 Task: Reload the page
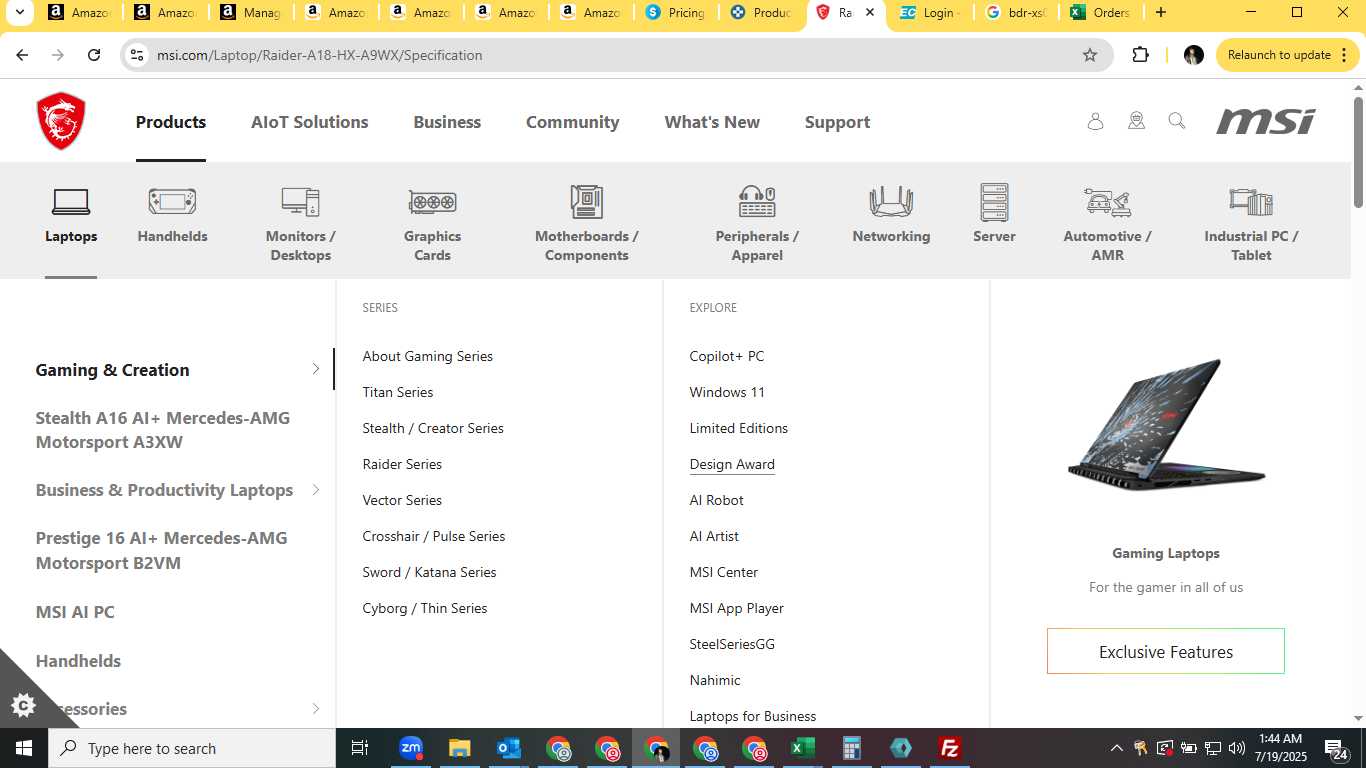[x=94, y=55]
